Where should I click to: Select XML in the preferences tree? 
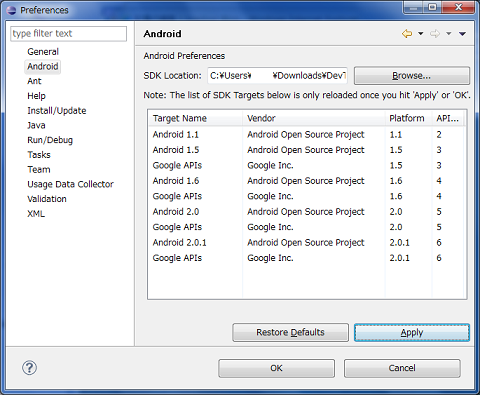[36, 214]
